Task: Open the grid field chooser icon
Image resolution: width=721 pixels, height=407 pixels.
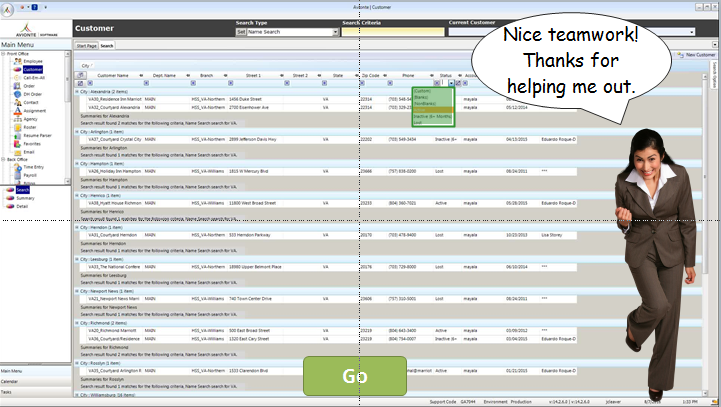Action: click(81, 75)
